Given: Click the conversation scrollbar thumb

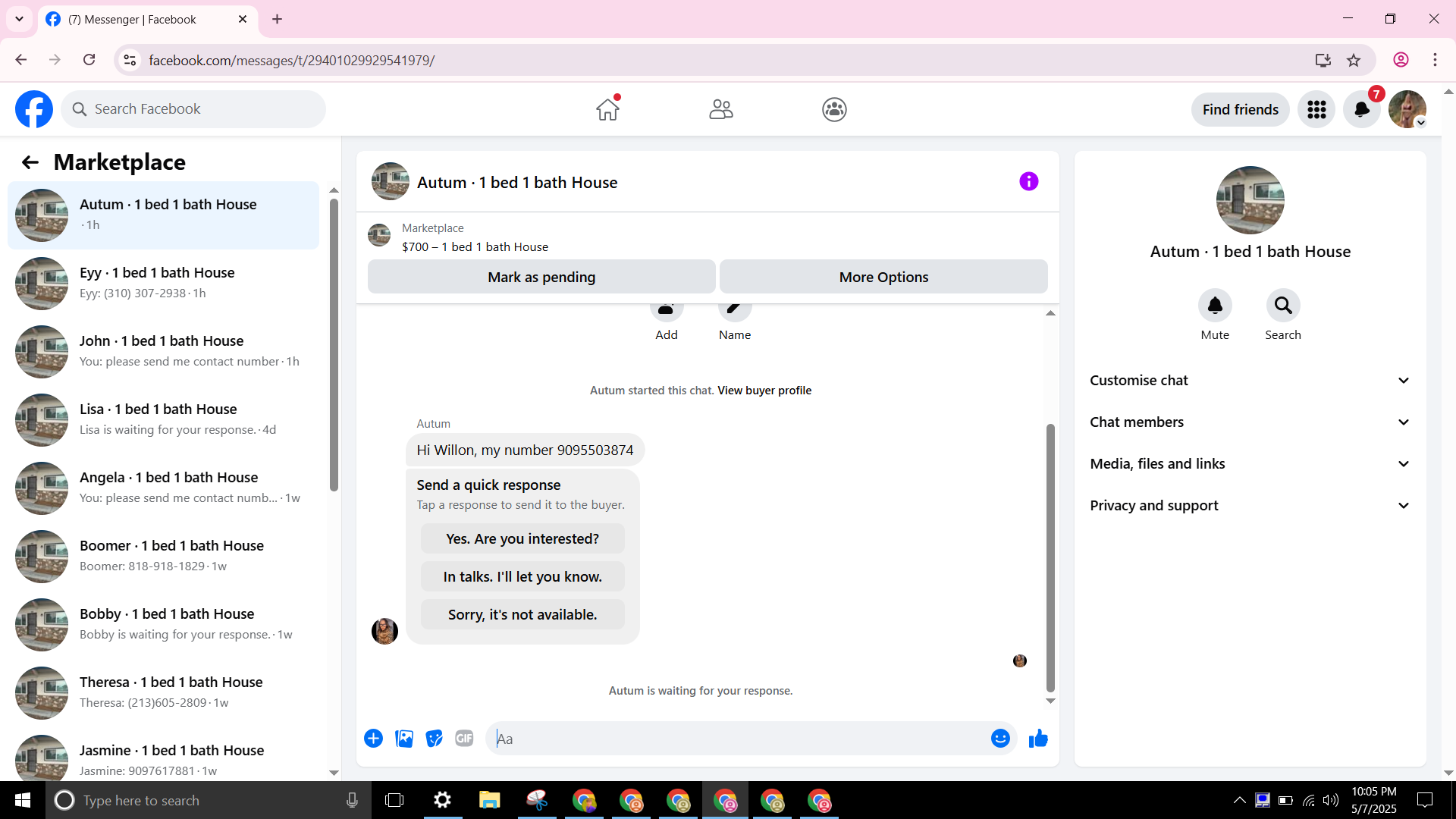Looking at the screenshot, I should 1050,557.
